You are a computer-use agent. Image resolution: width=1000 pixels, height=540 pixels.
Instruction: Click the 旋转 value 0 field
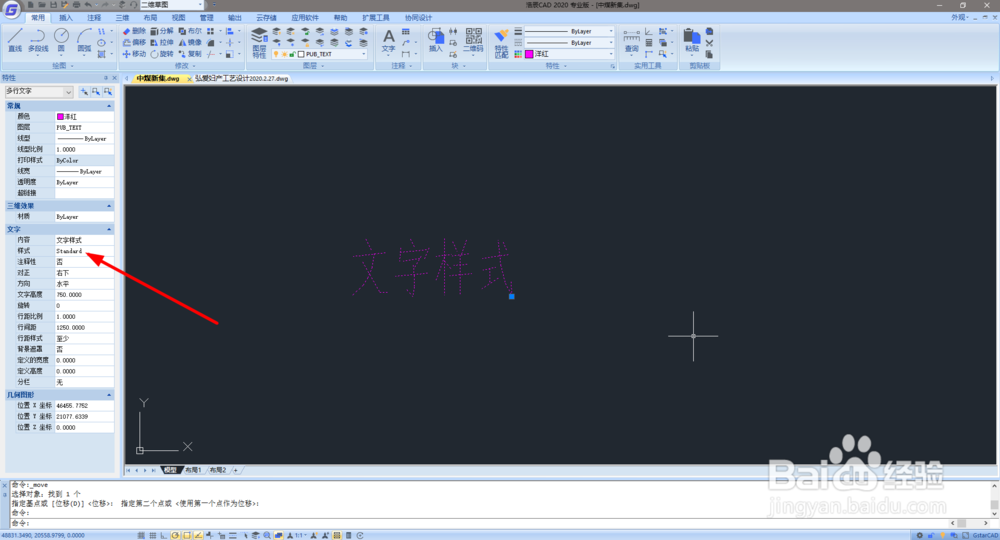coord(84,305)
